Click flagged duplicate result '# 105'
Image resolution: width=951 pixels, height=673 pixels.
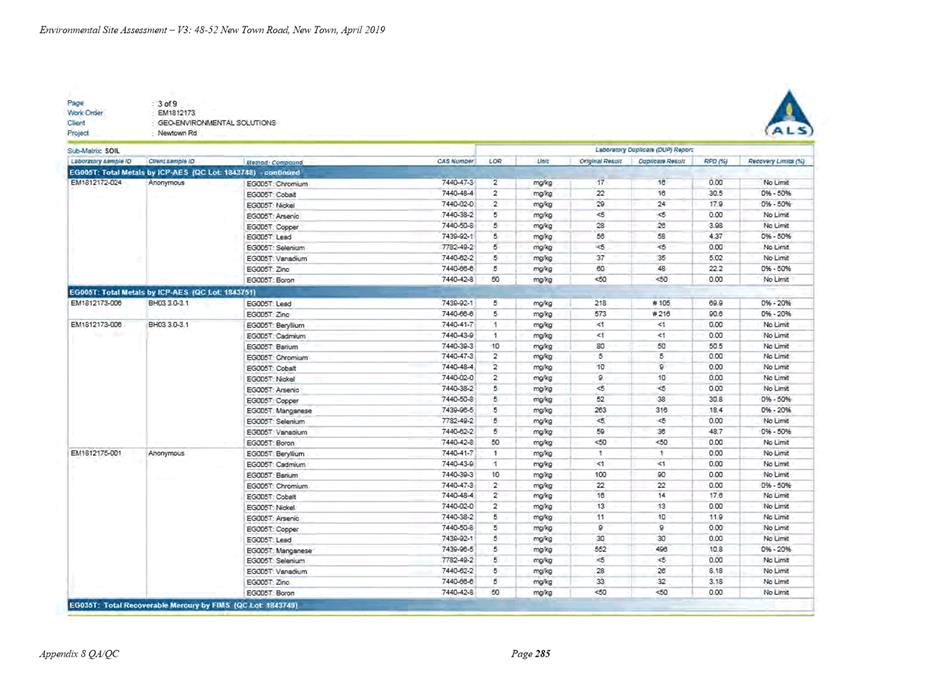(661, 303)
